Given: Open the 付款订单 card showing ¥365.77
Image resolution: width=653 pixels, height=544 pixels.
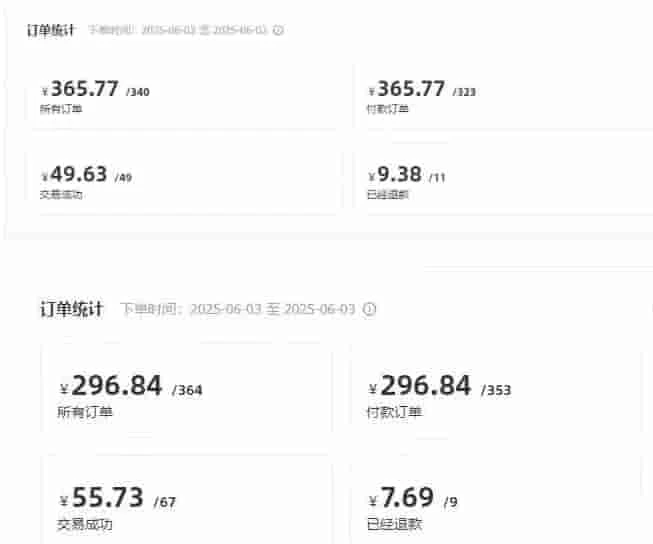Looking at the screenshot, I should pyautogui.click(x=504, y=97).
